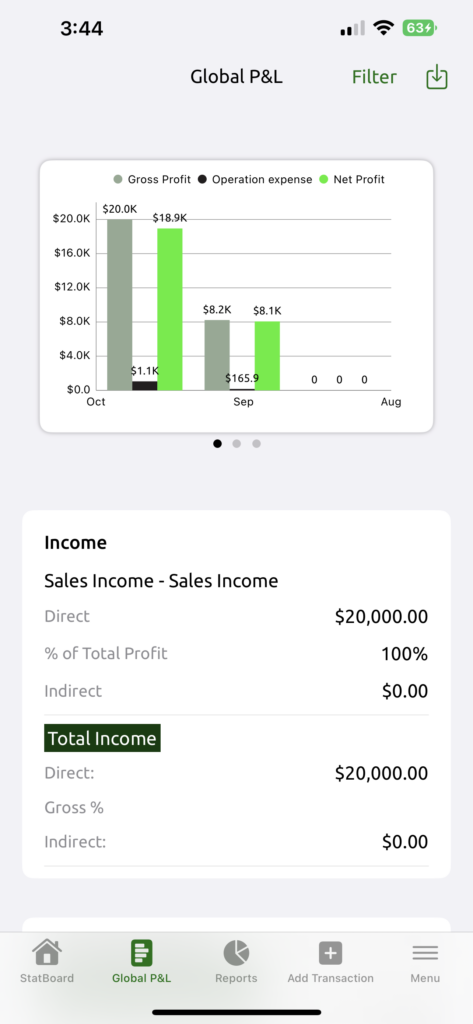Switch to third chart page dot
Image resolution: width=473 pixels, height=1024 pixels.
pos(256,443)
